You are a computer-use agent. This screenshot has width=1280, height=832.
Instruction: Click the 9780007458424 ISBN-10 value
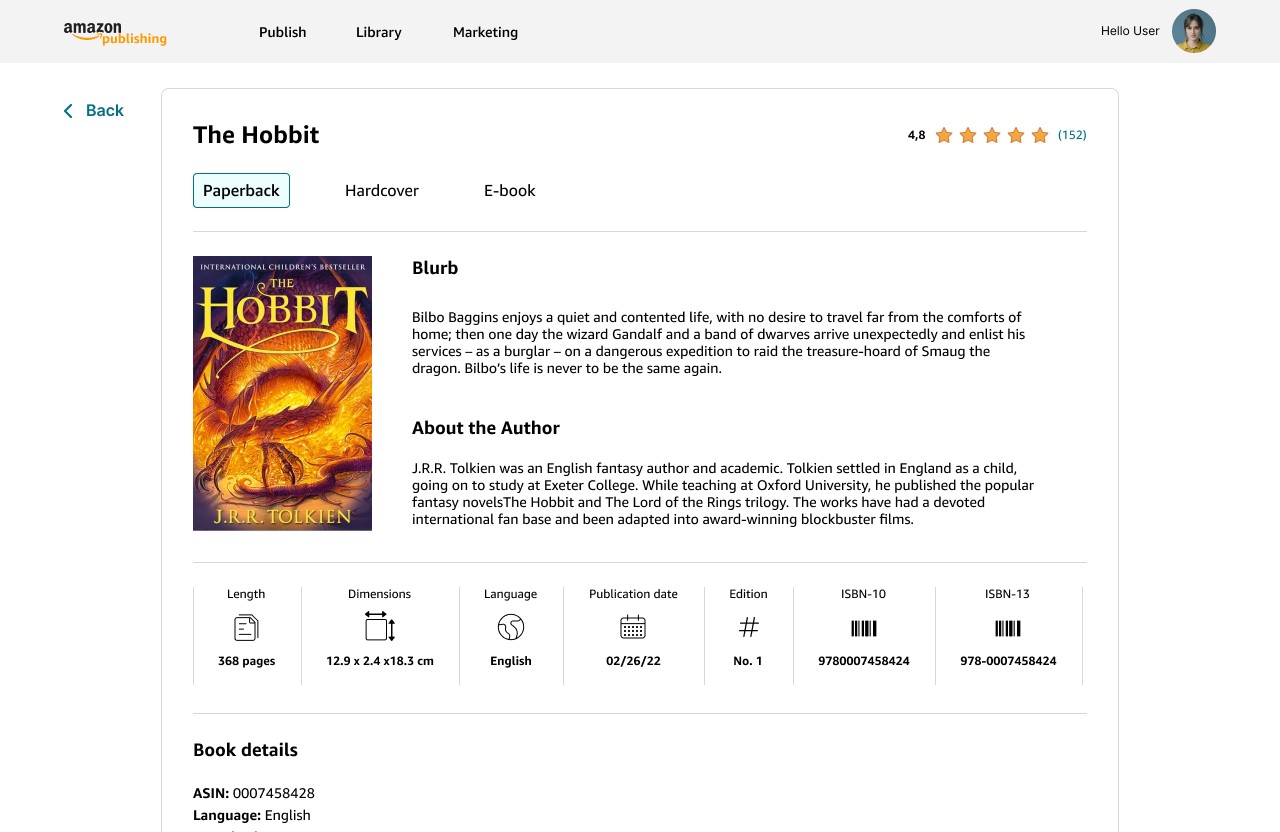pos(864,661)
